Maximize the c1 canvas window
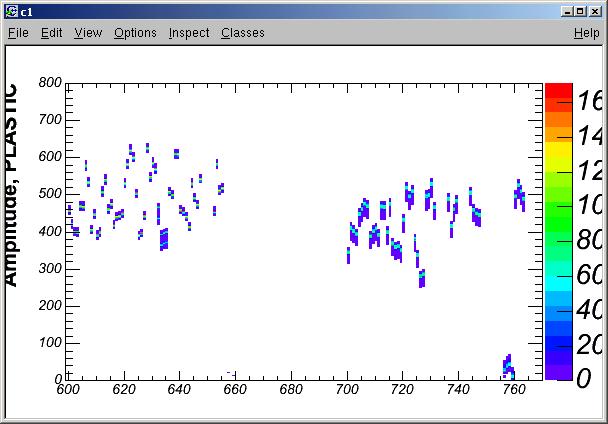The height and width of the screenshot is (424, 608). point(580,12)
